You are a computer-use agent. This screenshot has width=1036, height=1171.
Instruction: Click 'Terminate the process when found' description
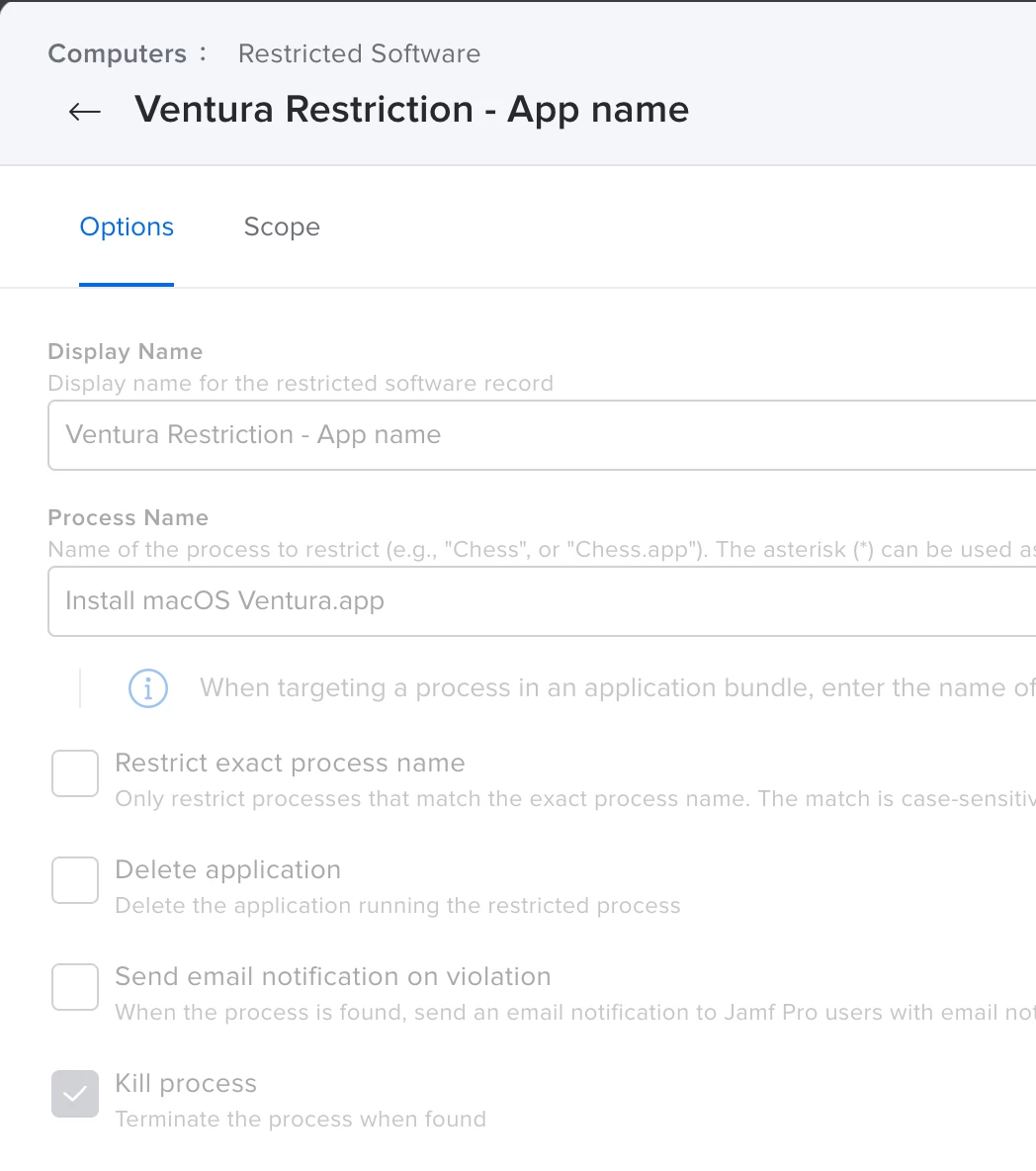tap(301, 1119)
